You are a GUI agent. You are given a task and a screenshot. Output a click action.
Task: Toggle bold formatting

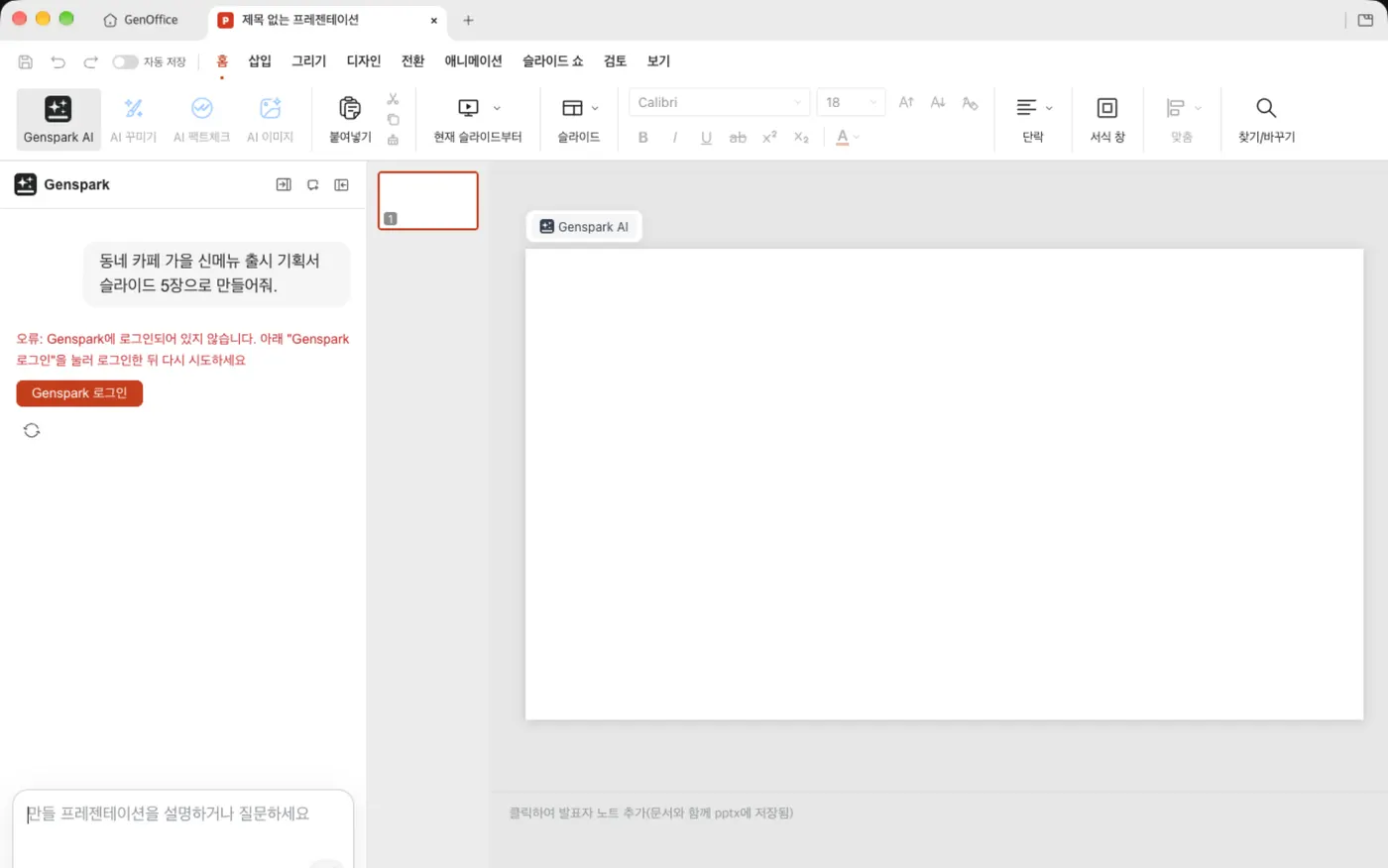click(x=643, y=138)
